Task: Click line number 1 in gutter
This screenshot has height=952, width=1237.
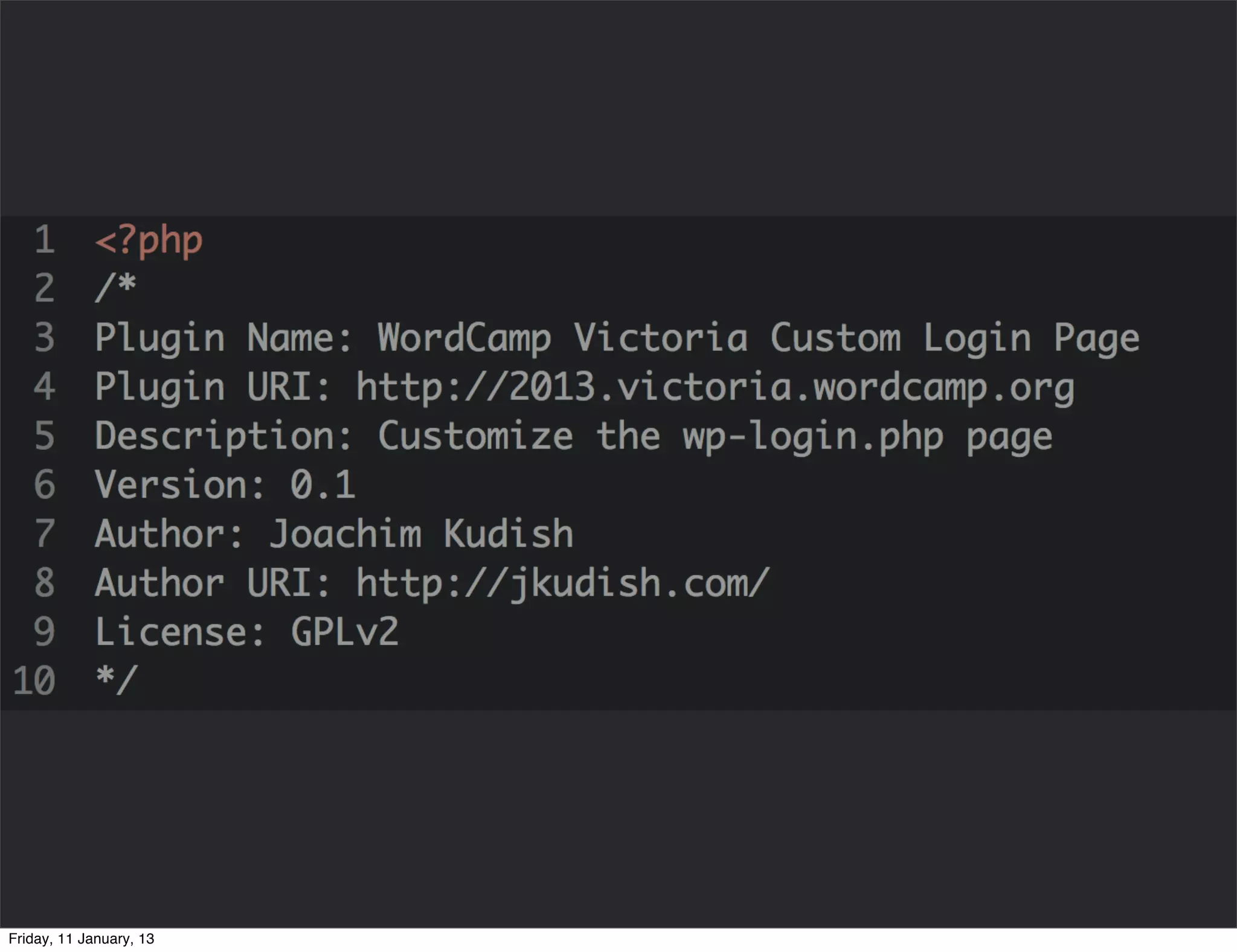Action: click(x=44, y=240)
